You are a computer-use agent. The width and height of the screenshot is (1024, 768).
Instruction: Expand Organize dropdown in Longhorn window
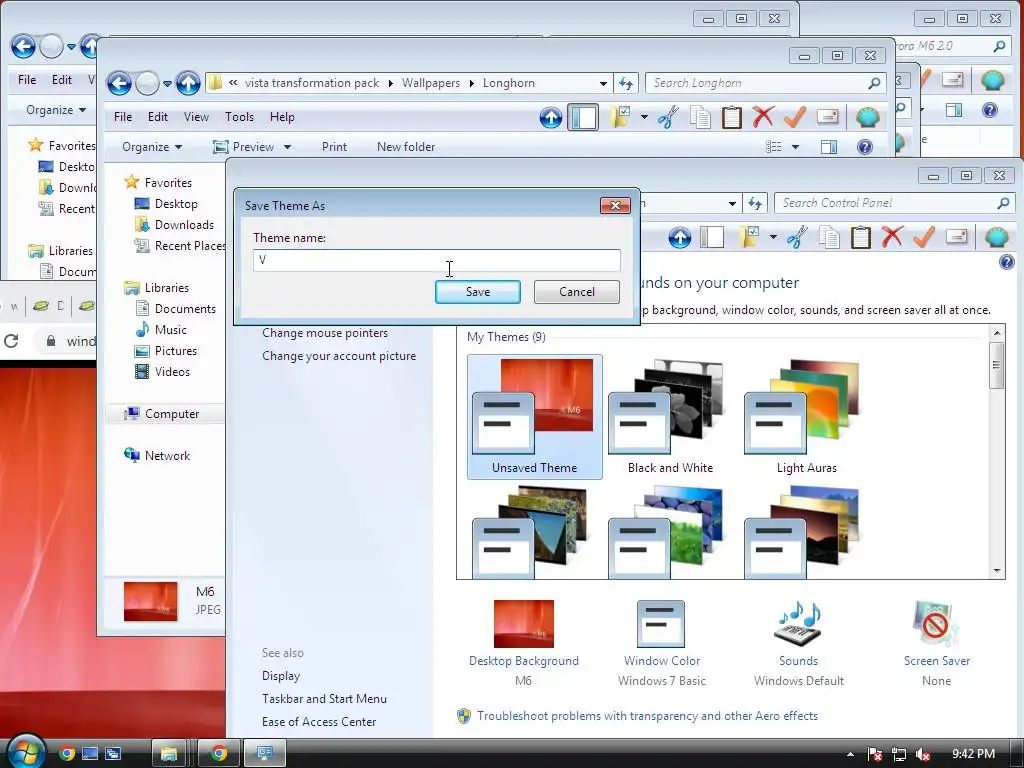pyautogui.click(x=152, y=147)
